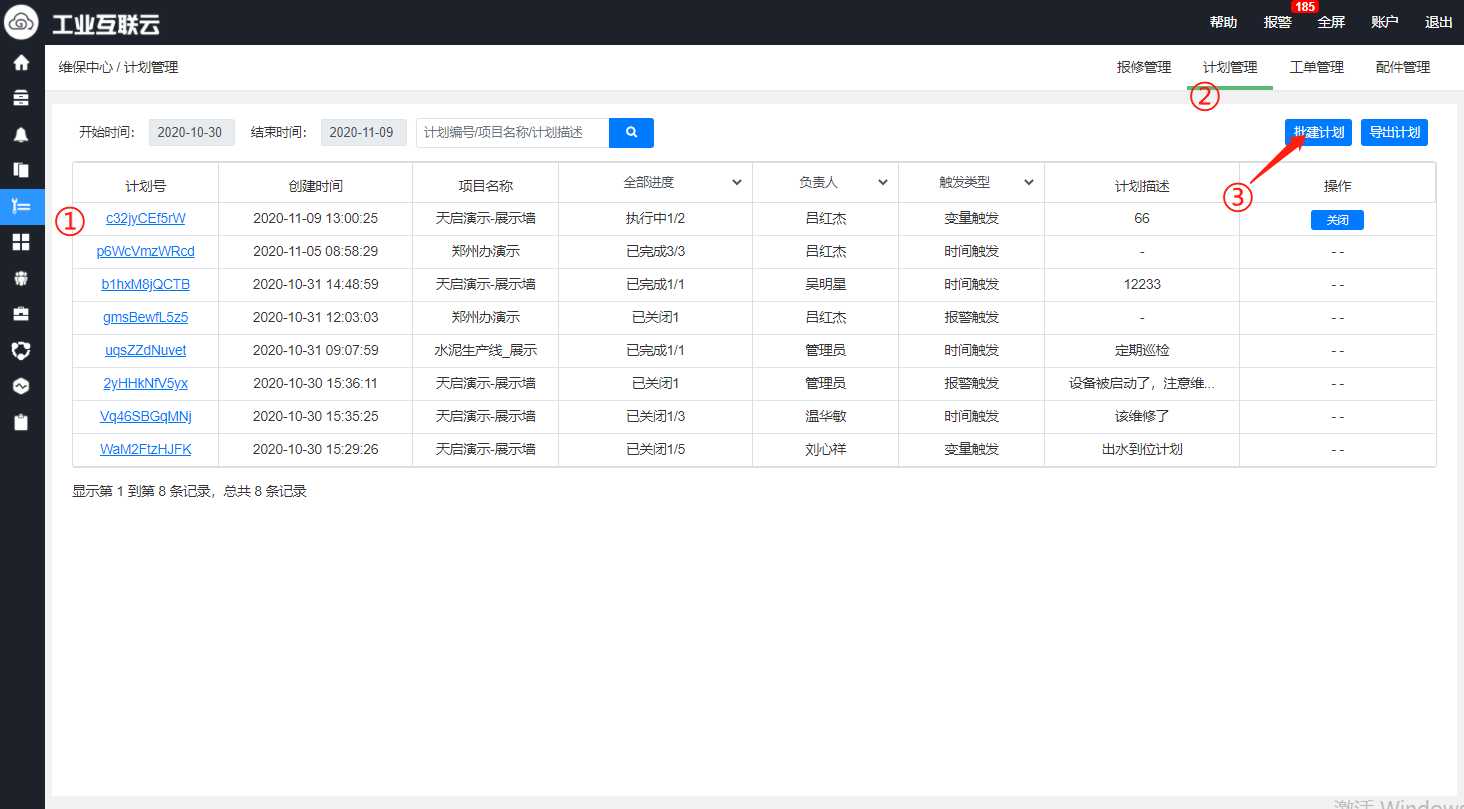The image size is (1464, 809).
Task: Pick the 开始时间 date 2020-10-30
Action: (191, 133)
